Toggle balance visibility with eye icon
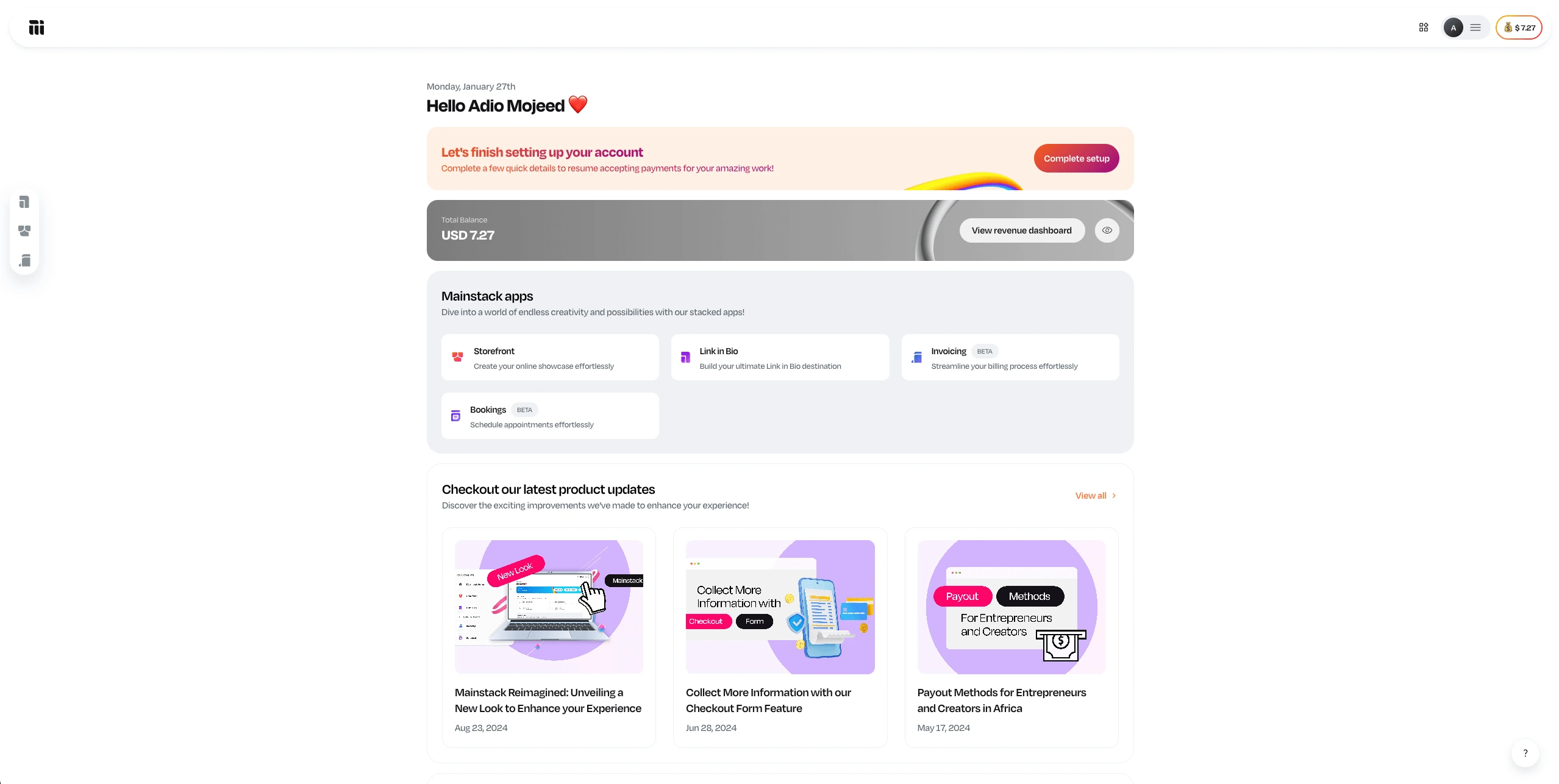Image resolution: width=1559 pixels, height=784 pixels. click(x=1107, y=230)
